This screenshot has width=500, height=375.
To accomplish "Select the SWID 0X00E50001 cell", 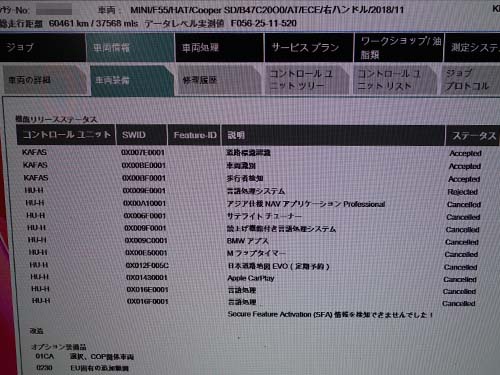I will pos(146,253).
